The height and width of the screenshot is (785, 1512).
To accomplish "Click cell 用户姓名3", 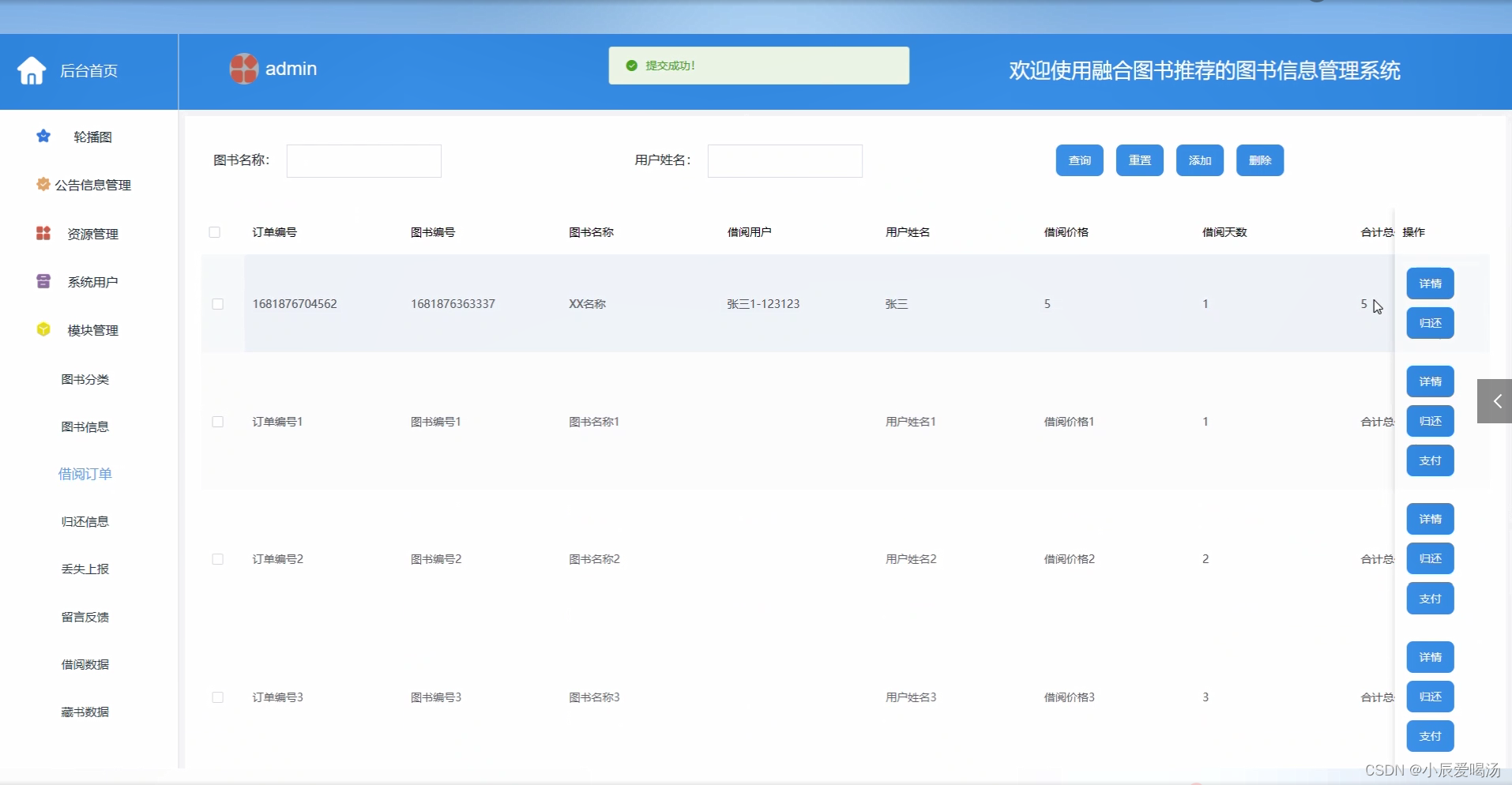I will pos(911,697).
